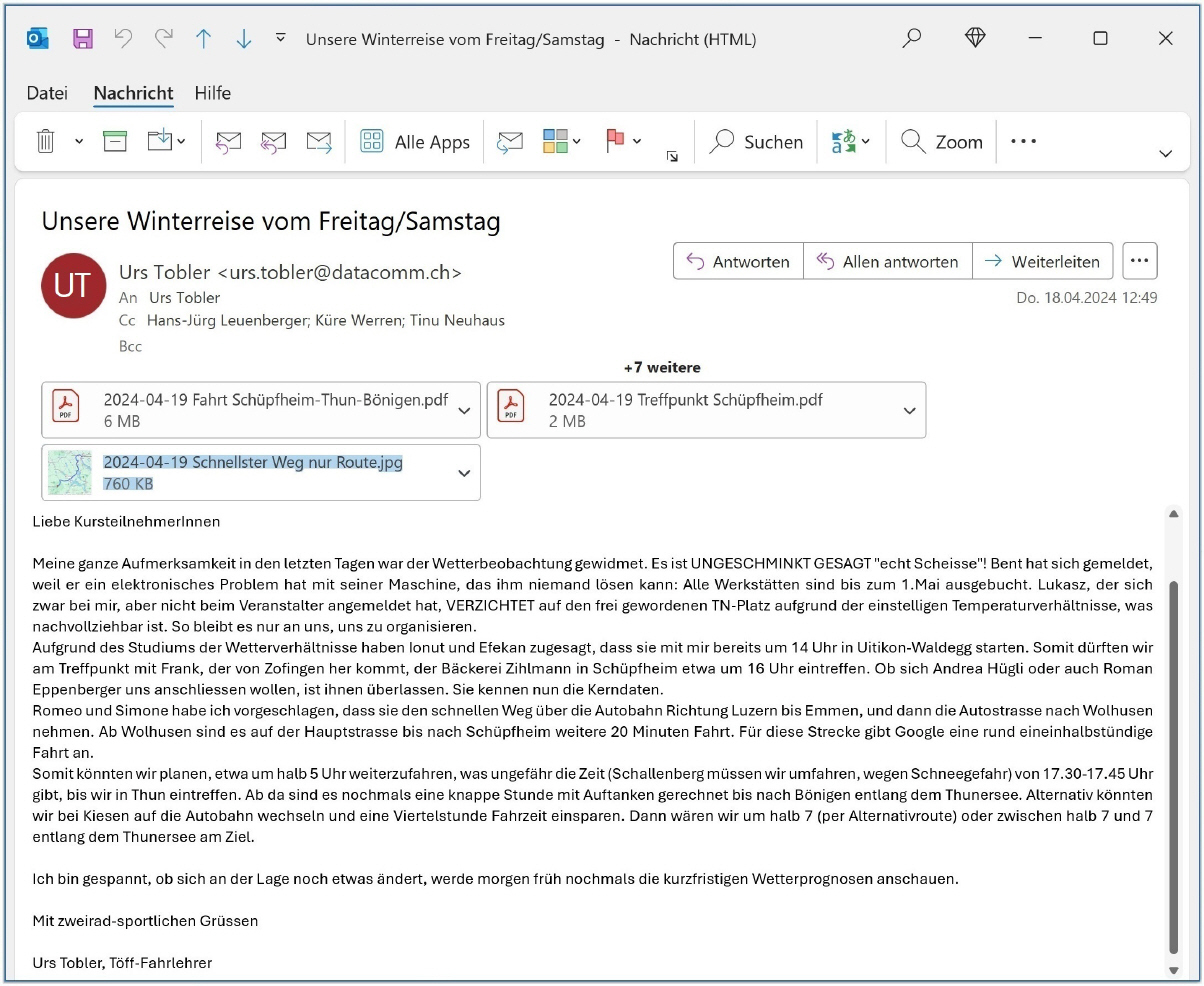Open the Datei menu
The image size is (1204, 986).
point(47,93)
